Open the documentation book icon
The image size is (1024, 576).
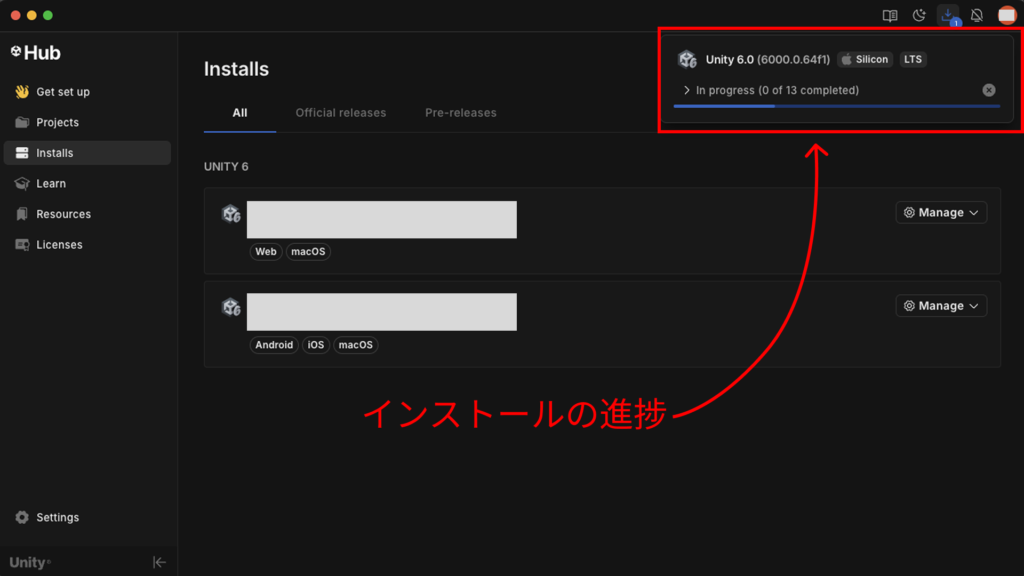click(889, 15)
